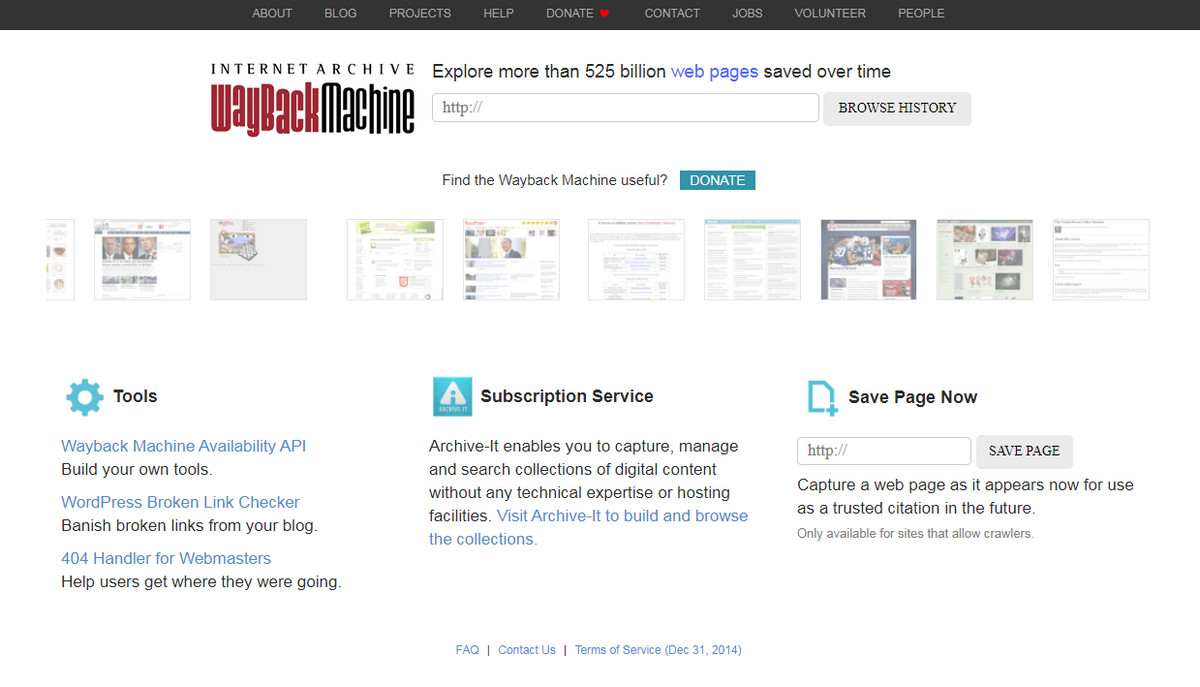Viewport: 1200px width, 687px height.
Task: Click the http:// search input field
Action: coord(625,107)
